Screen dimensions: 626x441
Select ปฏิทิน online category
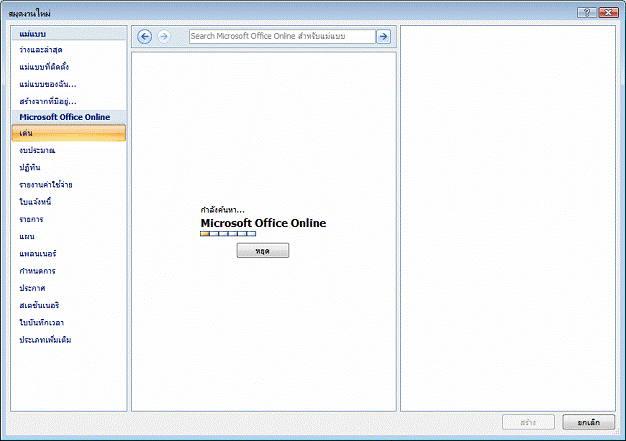pos(69,168)
